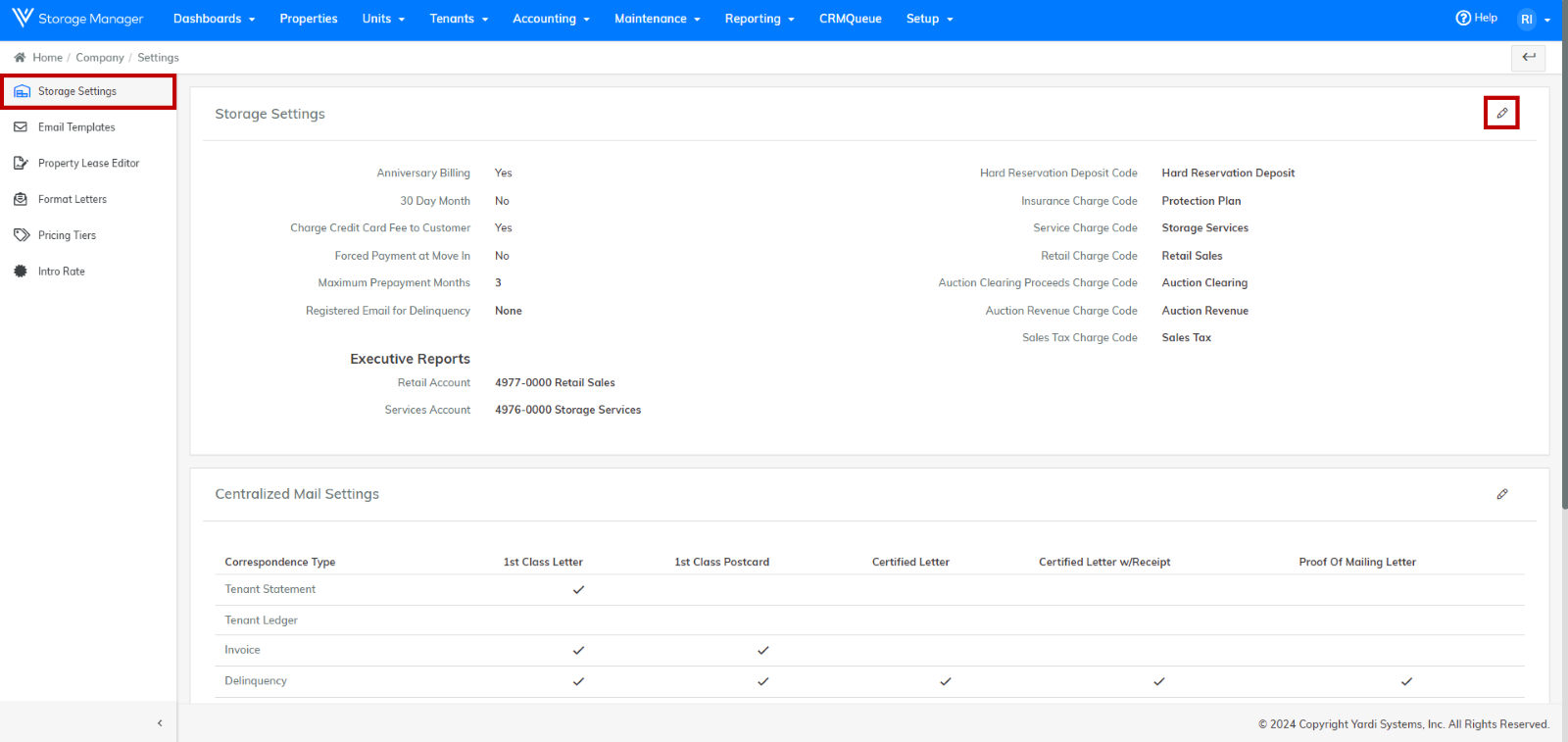Expand the Setup dropdown menu
Screen dimensions: 1568x742
tap(929, 19)
